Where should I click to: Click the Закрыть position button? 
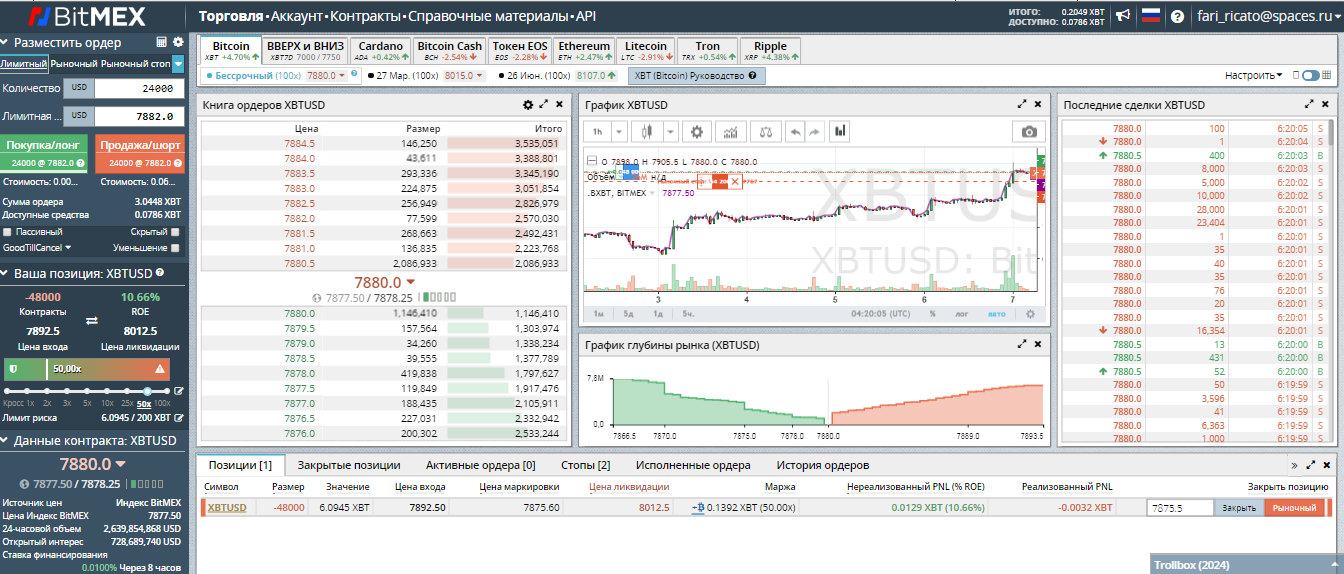click(1239, 508)
